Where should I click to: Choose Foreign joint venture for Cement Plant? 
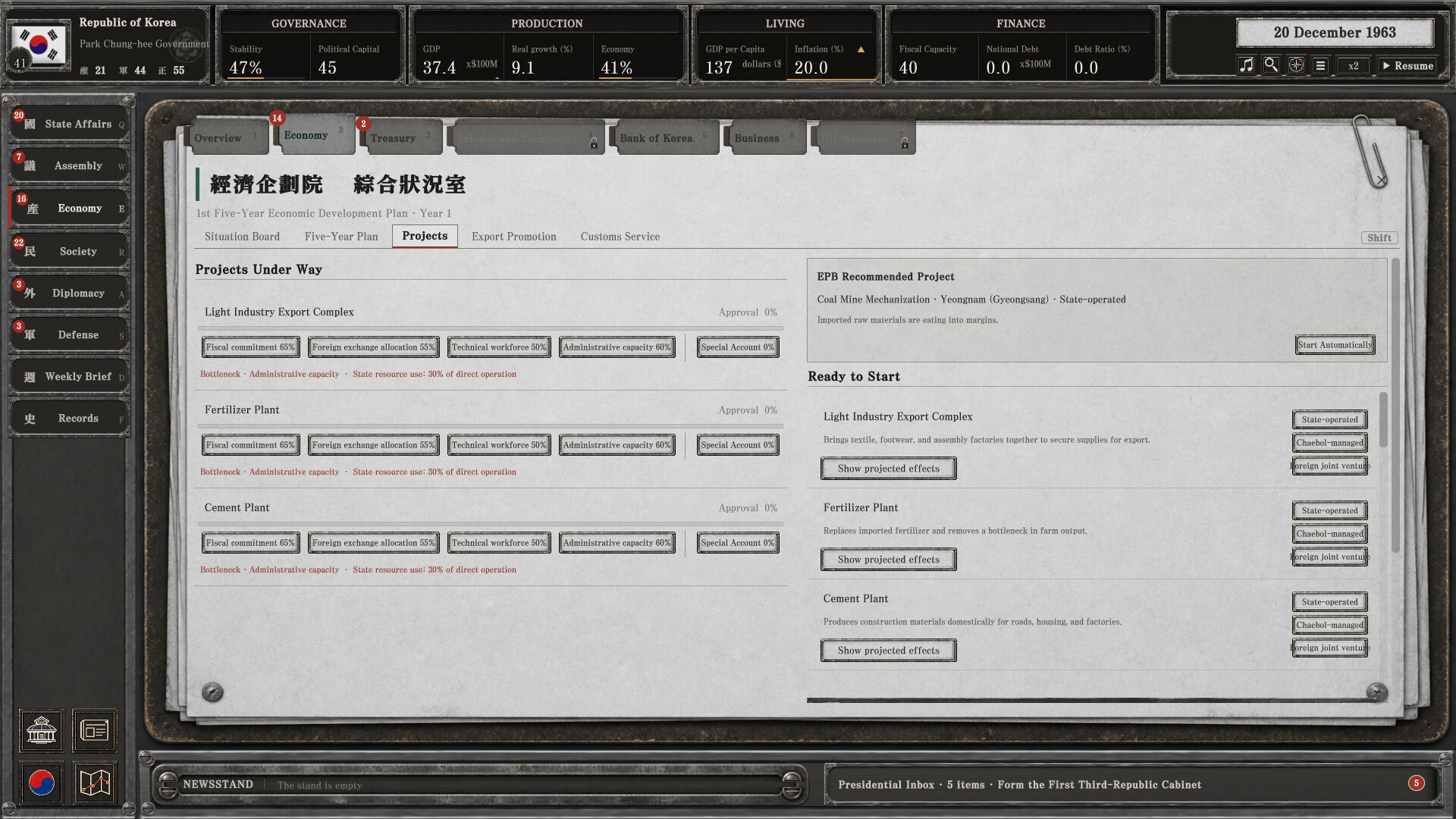coord(1329,648)
